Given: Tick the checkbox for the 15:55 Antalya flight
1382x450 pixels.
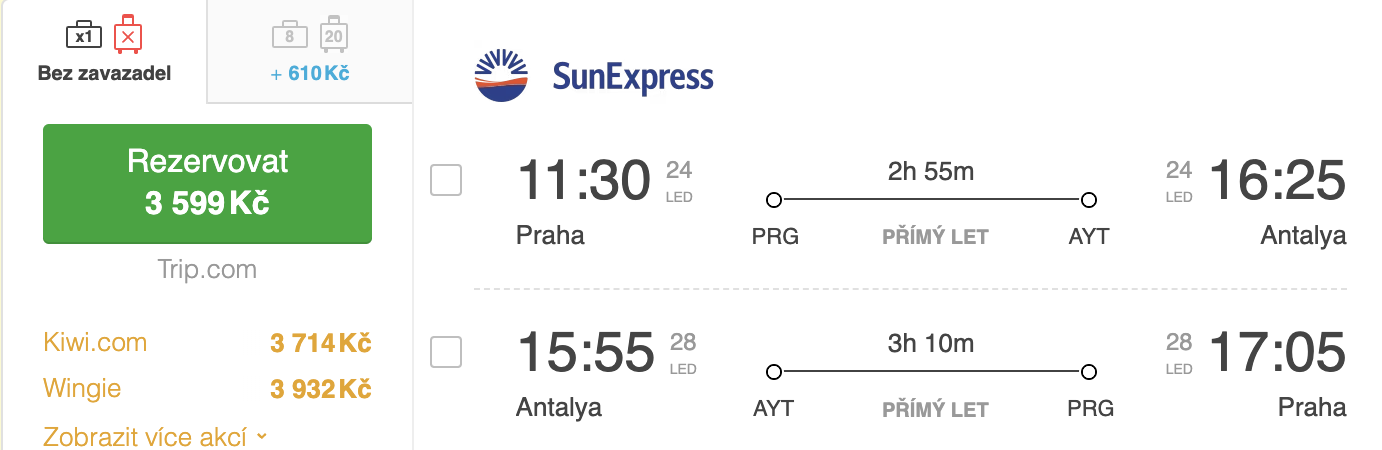Looking at the screenshot, I should click(446, 352).
